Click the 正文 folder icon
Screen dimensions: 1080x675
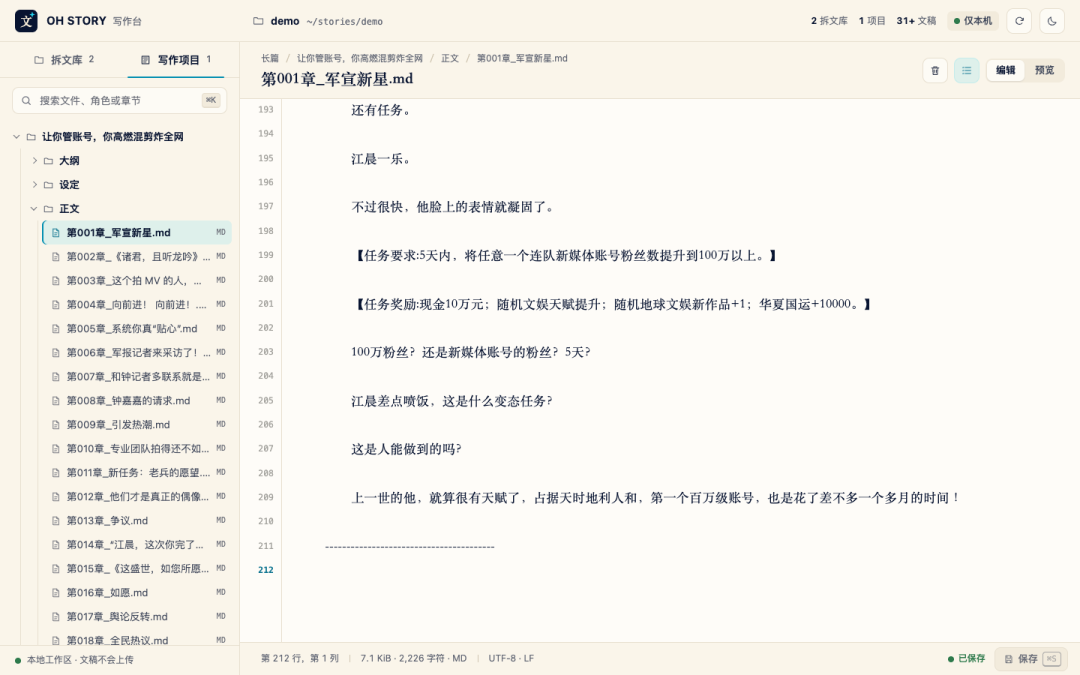48,209
